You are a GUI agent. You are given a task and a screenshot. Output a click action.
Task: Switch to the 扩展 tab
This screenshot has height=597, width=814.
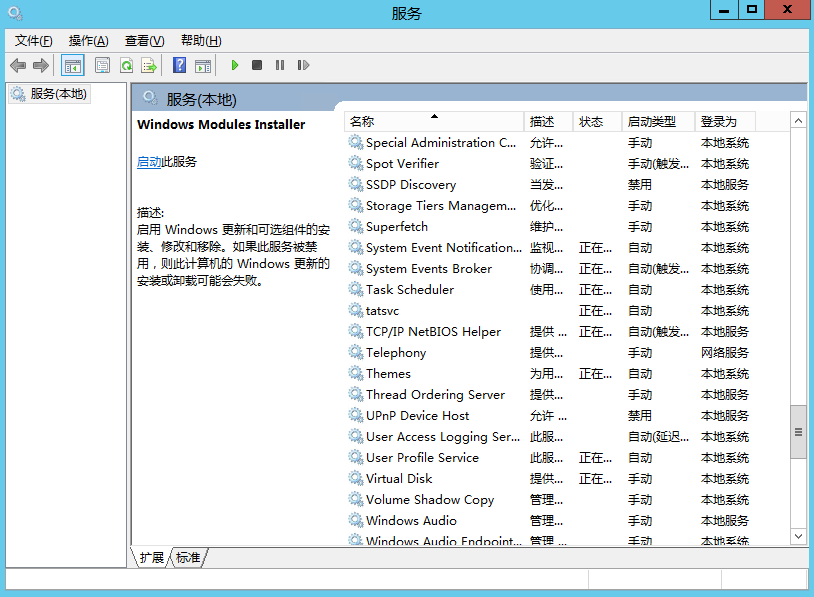(x=152, y=558)
